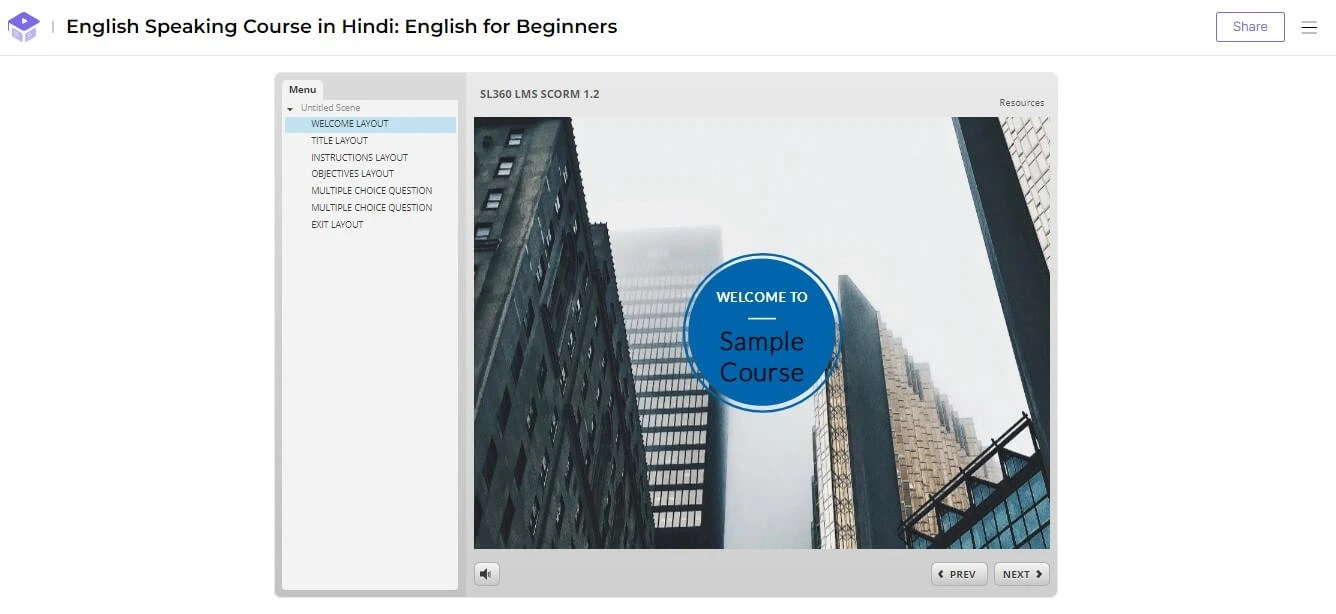Go to the previous slide with PREV
Screen dimensions: 1336x614
tap(959, 574)
